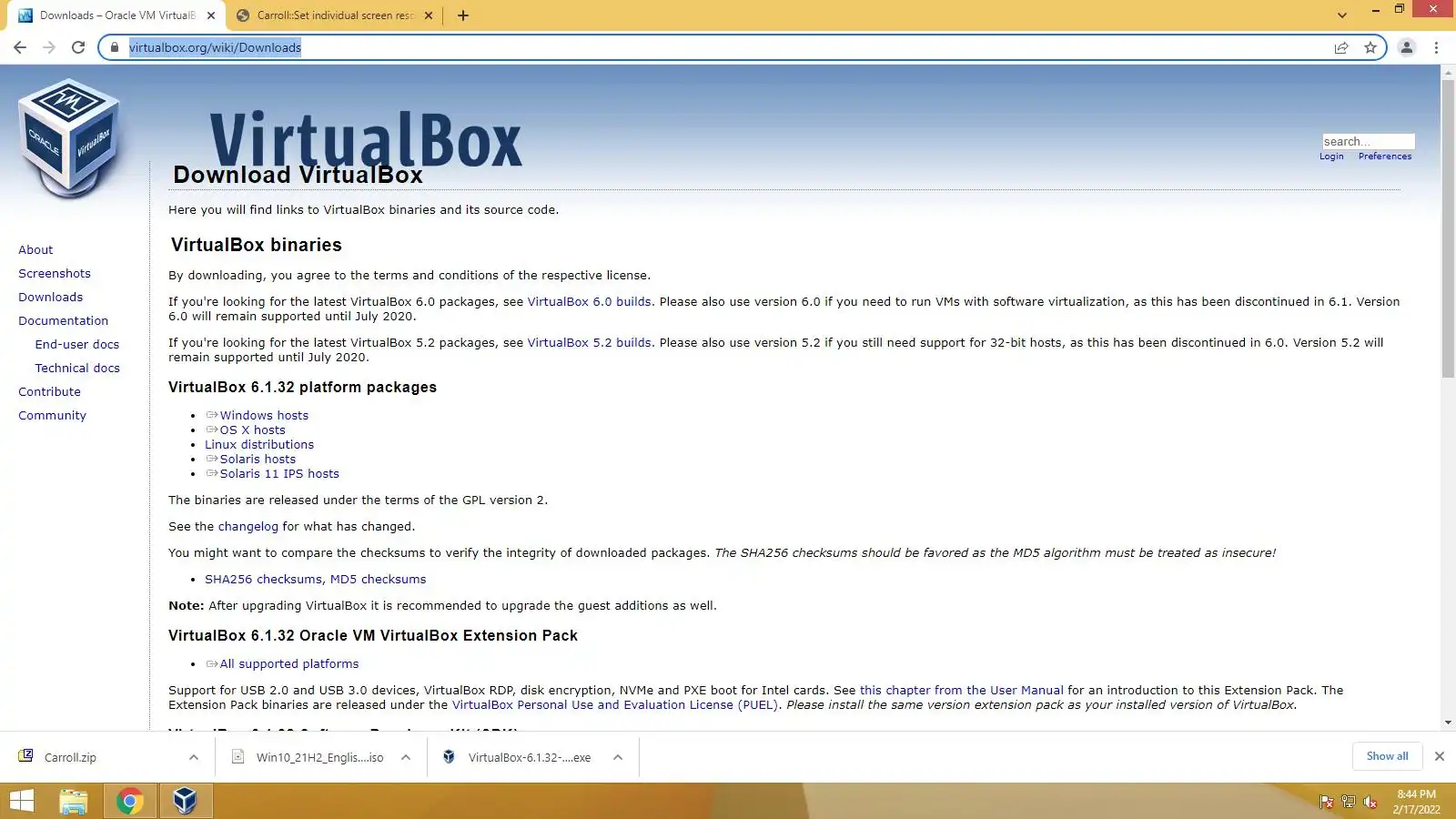Screen dimensions: 1456x819
Task: Open the downloaded Win10_21H2 iso file
Action: click(x=319, y=757)
